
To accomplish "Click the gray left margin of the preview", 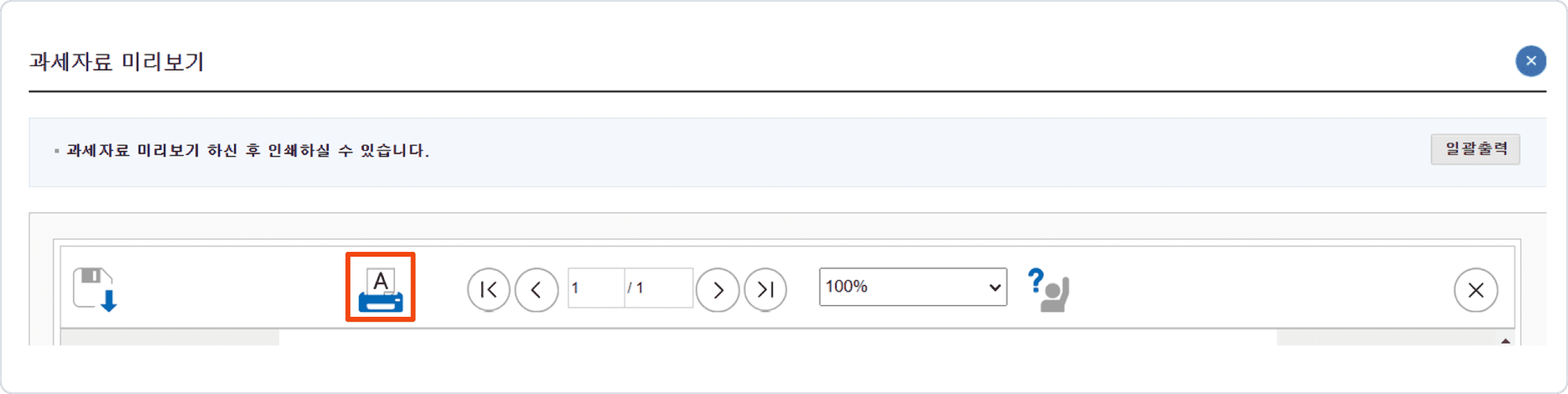I will pyautogui.click(x=170, y=338).
